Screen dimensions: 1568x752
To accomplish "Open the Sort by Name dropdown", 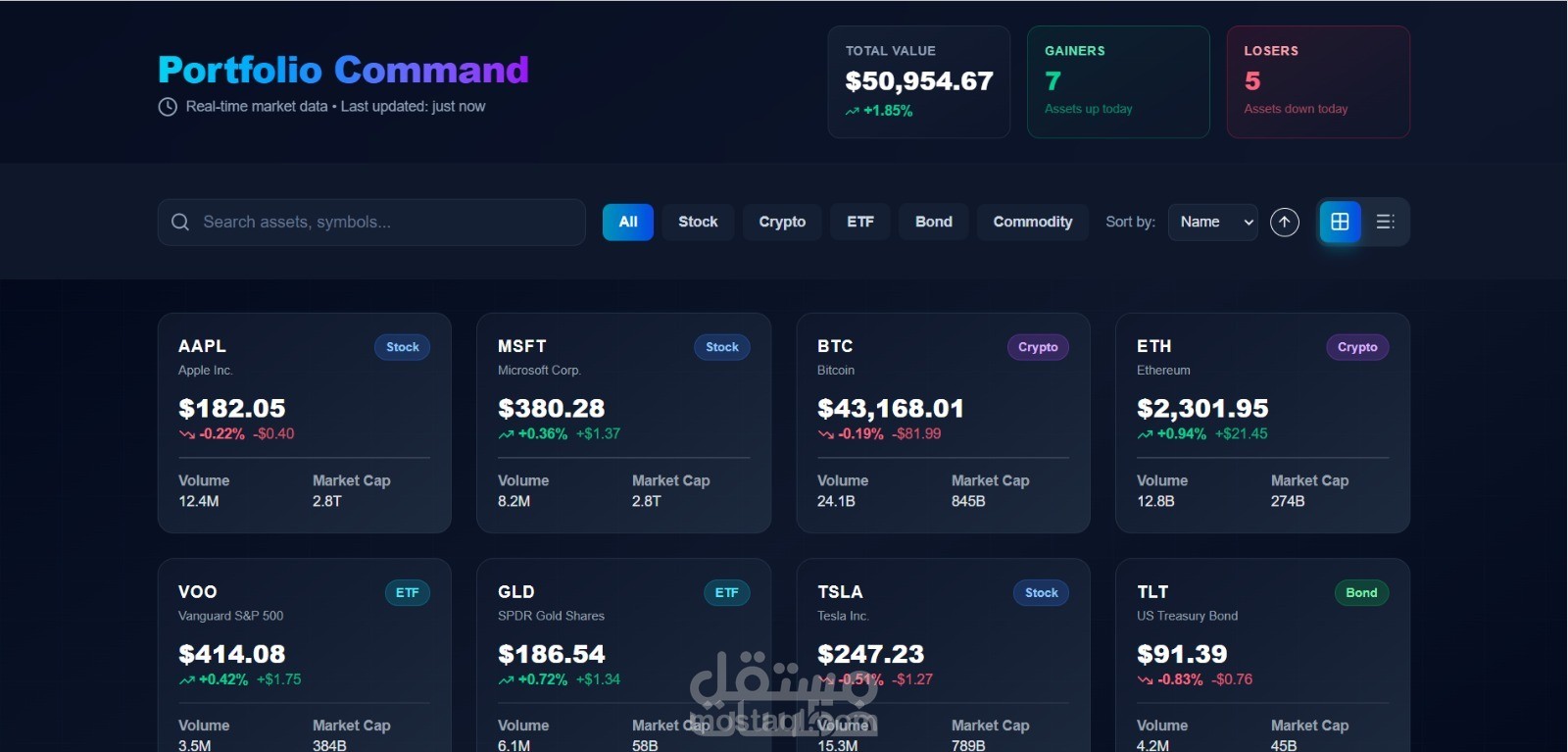I will [1213, 222].
